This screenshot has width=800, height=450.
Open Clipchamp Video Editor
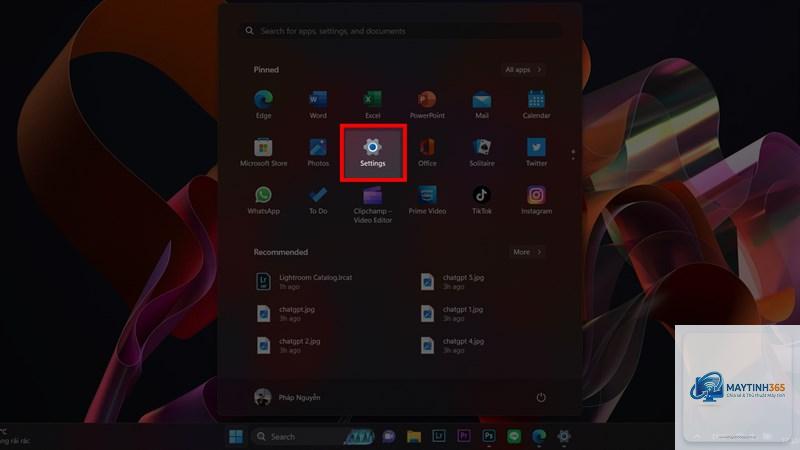point(372,204)
